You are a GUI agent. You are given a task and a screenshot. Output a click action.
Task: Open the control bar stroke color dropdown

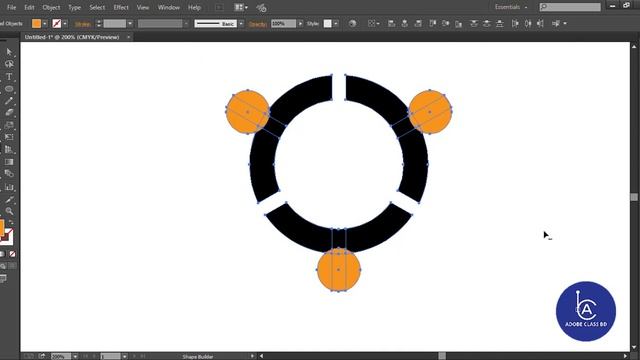pos(65,24)
